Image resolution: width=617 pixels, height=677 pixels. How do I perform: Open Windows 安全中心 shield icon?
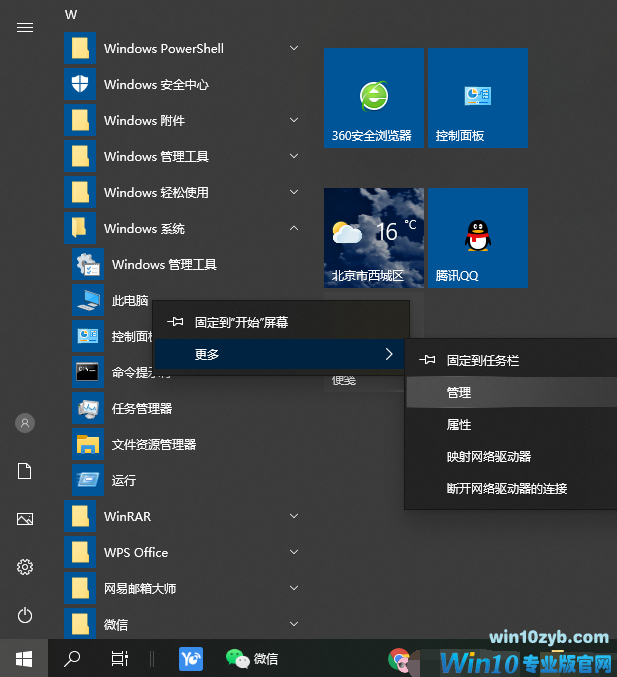click(80, 84)
